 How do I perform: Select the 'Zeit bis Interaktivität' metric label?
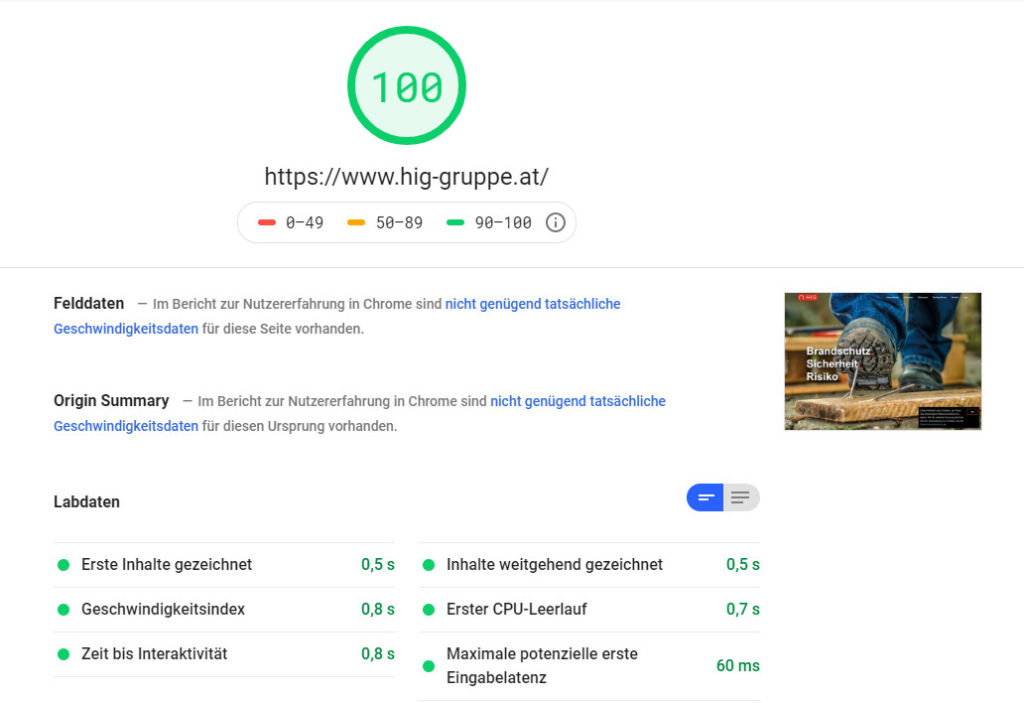tap(154, 654)
